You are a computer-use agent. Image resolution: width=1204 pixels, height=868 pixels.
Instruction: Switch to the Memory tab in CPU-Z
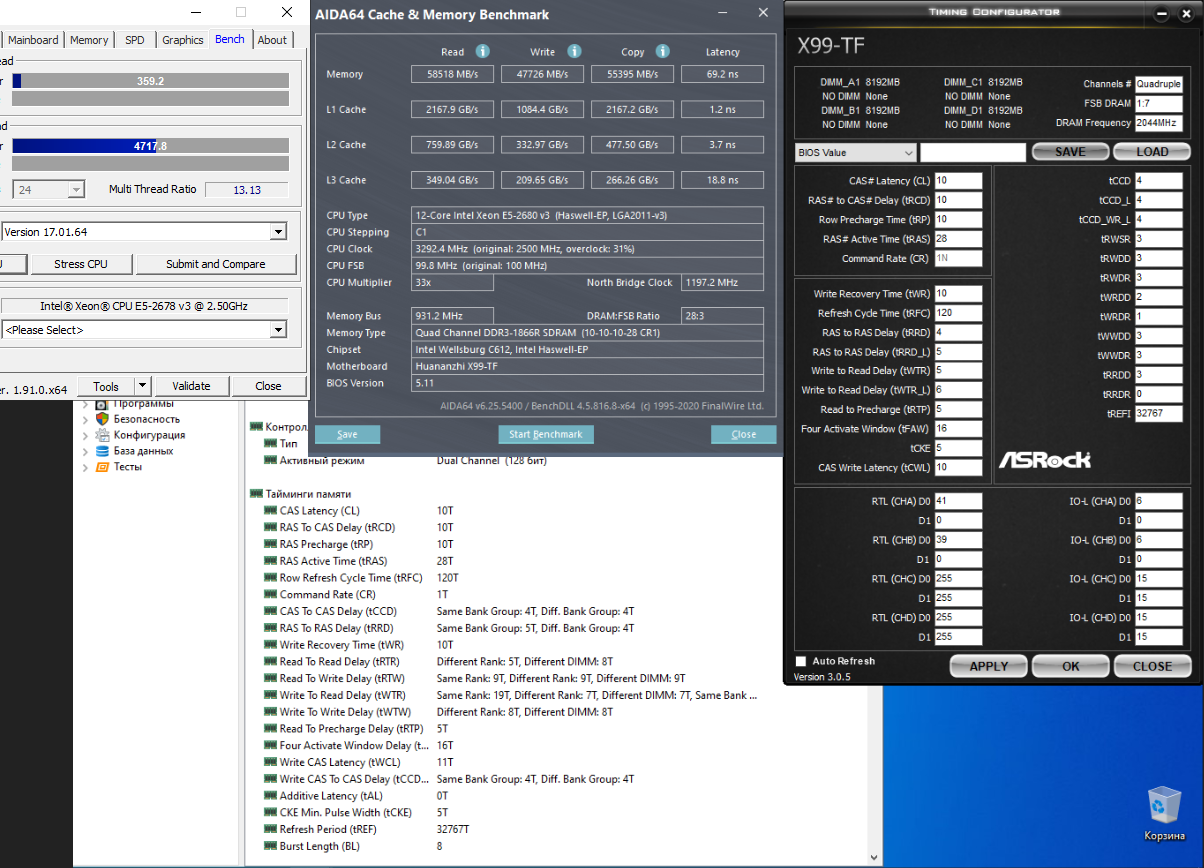89,40
